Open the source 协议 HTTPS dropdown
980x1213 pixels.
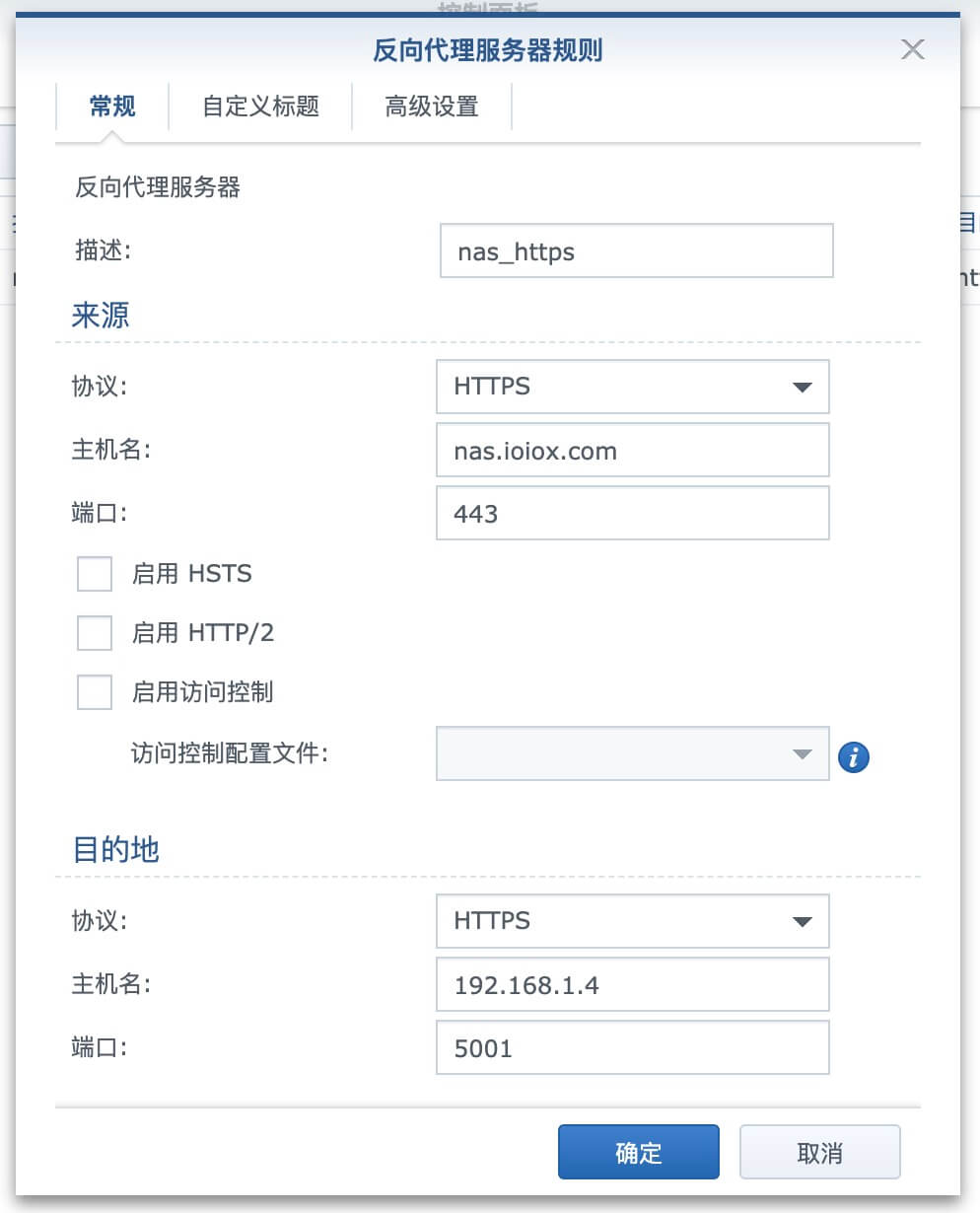[x=632, y=387]
